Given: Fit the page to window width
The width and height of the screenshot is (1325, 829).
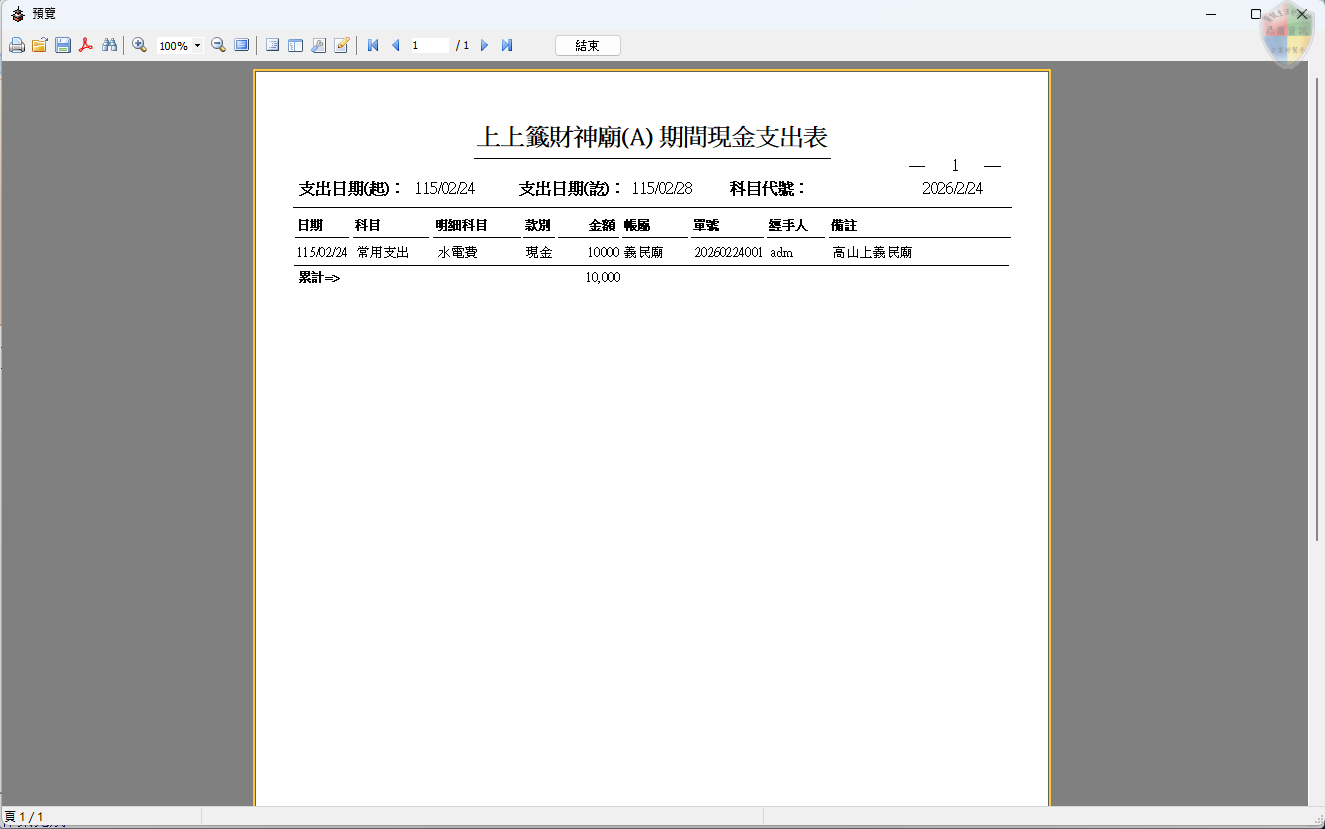Looking at the screenshot, I should click(x=240, y=45).
